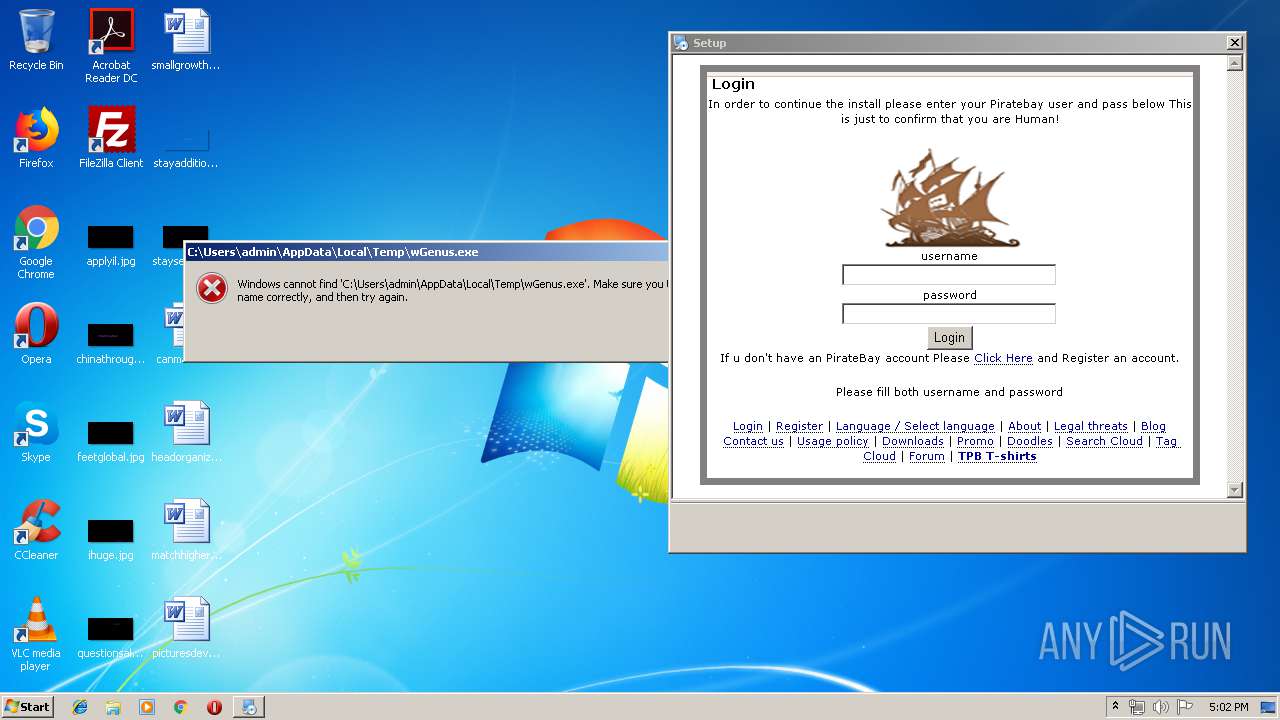
Task: Open the smallgrowth Word document icon
Action: (186, 40)
